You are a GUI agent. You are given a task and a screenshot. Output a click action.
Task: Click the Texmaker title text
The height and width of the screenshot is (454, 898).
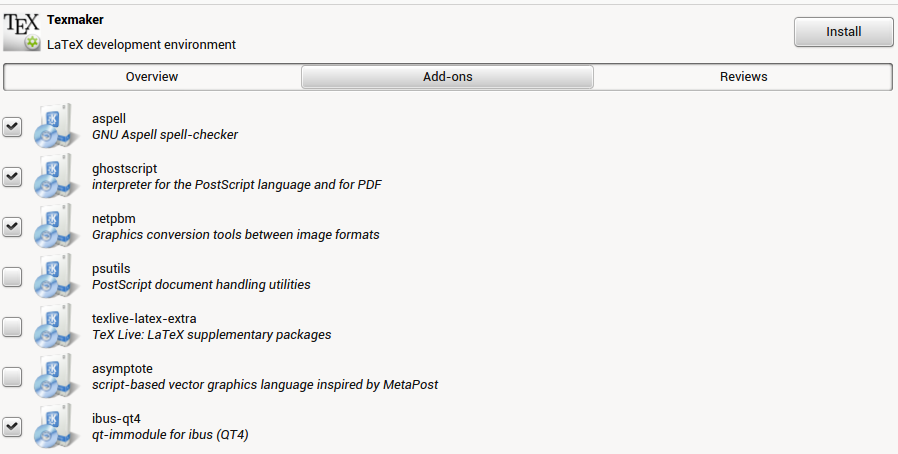pos(75,19)
